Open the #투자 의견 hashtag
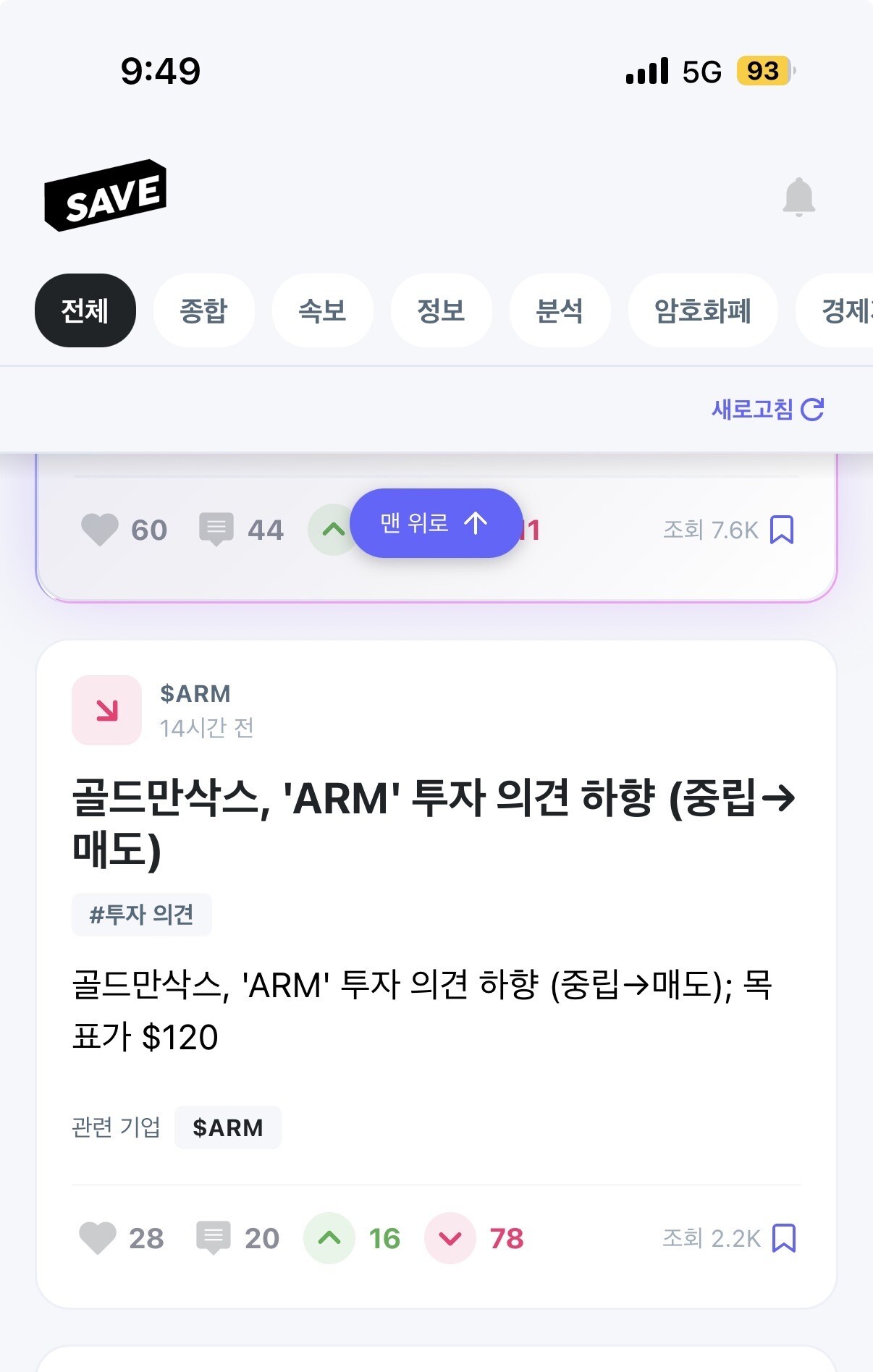The height and width of the screenshot is (1372, 873). click(x=141, y=915)
